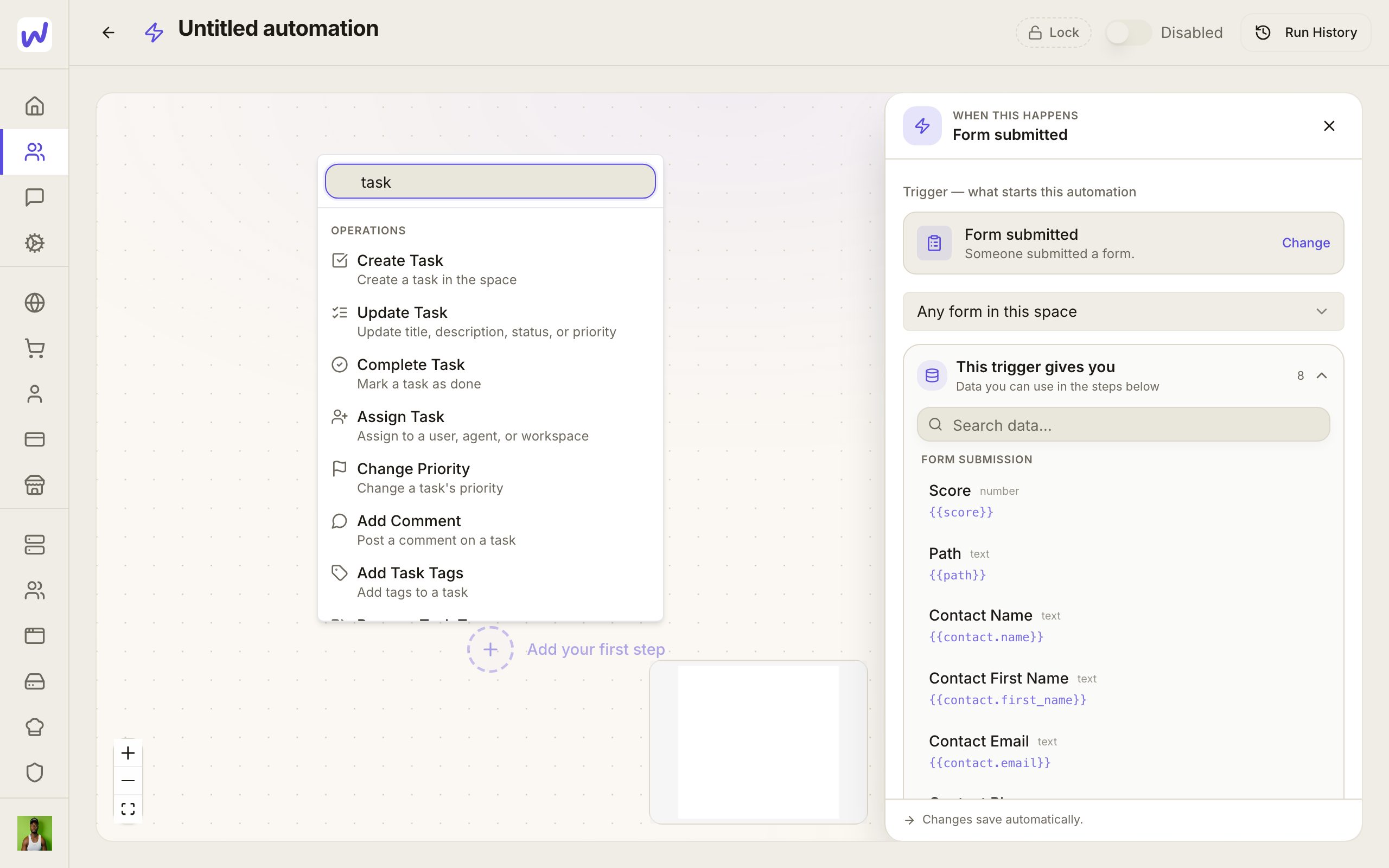
Task: Click the W logo at top left
Action: click(x=34, y=34)
